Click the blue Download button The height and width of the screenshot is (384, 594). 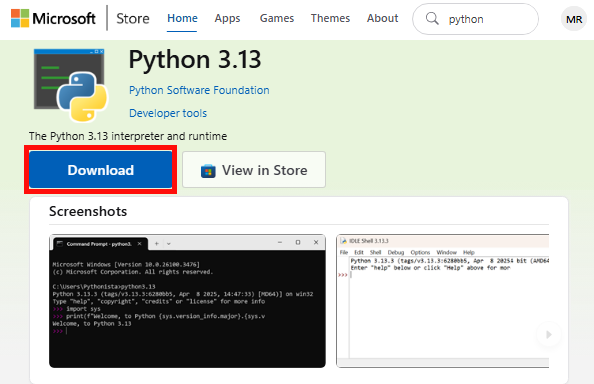[x=100, y=170]
